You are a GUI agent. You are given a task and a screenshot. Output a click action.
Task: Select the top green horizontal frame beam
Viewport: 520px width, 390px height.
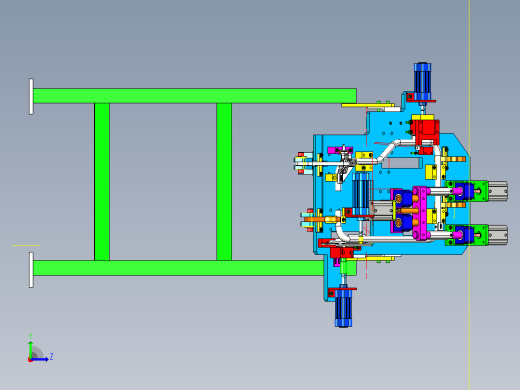coord(195,96)
